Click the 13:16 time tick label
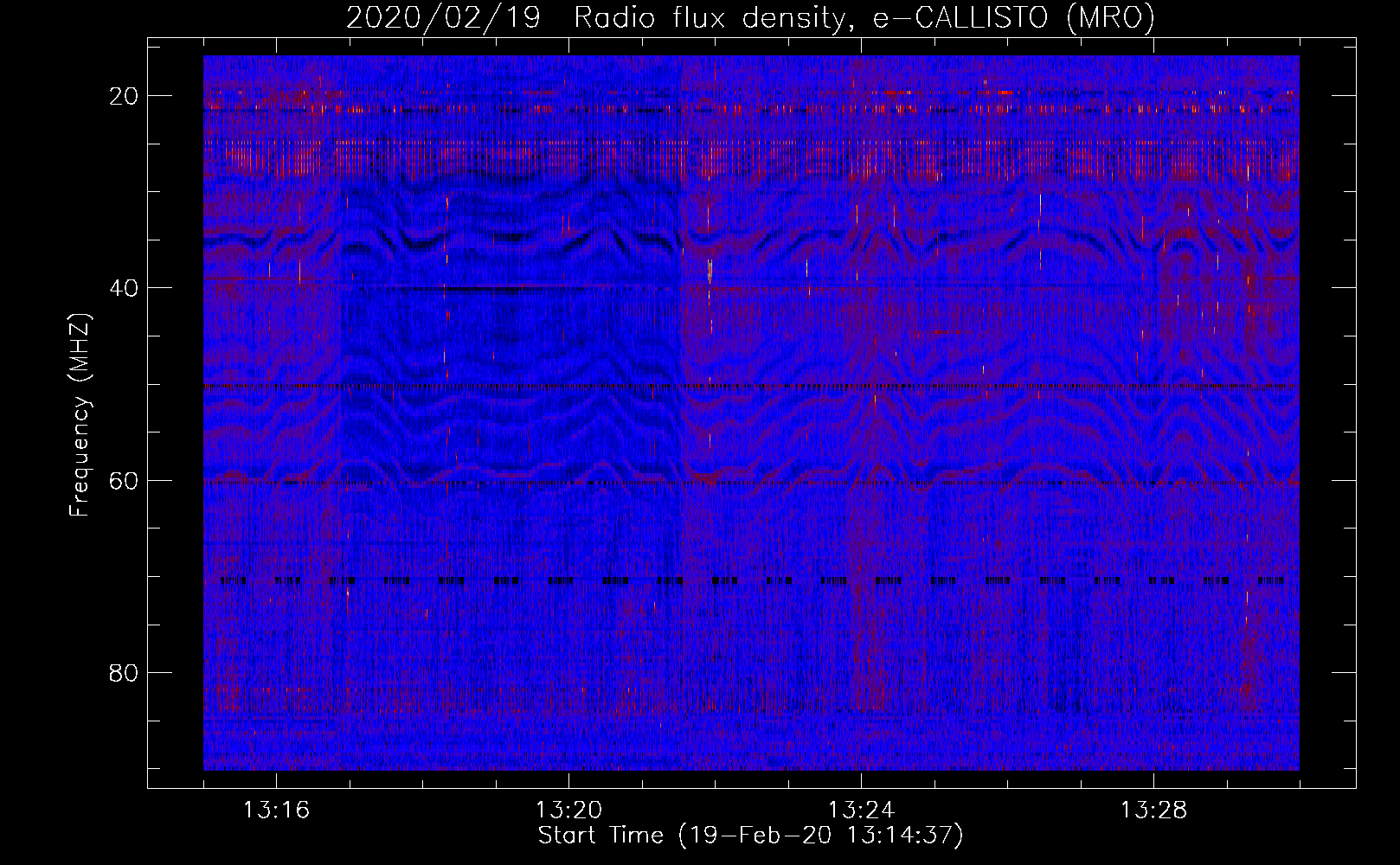Viewport: 1400px width, 865px height. (276, 811)
